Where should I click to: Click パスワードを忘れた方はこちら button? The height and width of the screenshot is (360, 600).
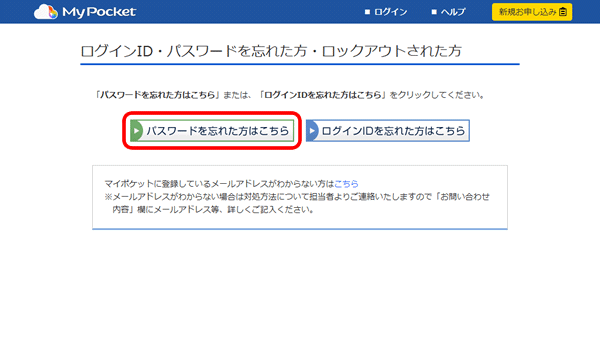[212, 130]
